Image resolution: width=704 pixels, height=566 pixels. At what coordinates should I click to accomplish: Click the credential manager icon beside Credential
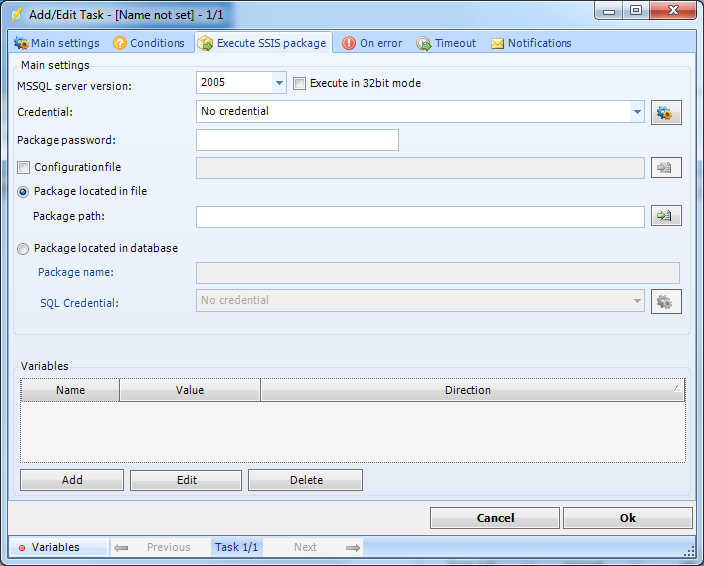point(666,112)
